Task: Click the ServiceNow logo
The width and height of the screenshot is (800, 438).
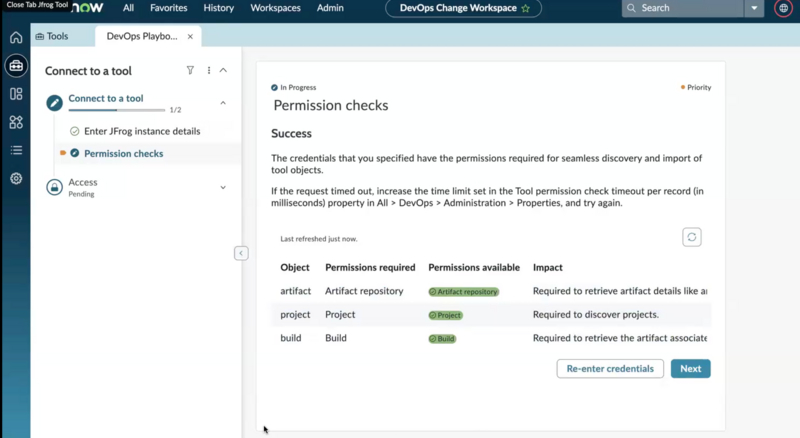Action: coord(88,8)
